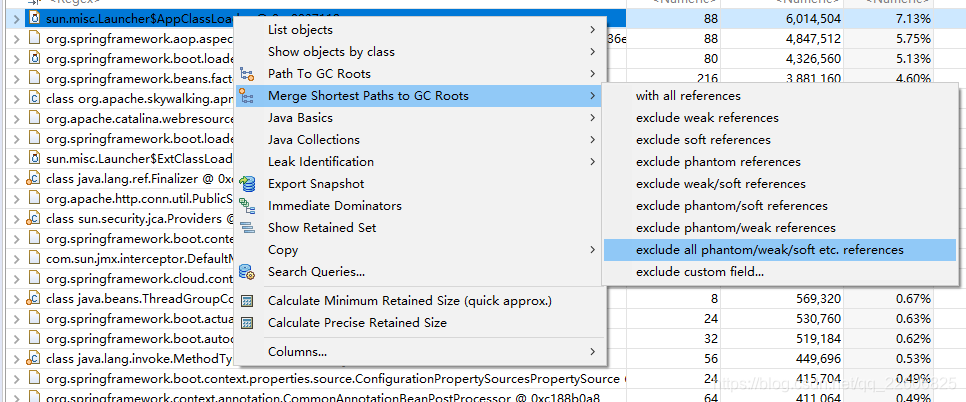
Task: Expand the class java.lang.invoke.MethodTy row
Action: [16, 359]
